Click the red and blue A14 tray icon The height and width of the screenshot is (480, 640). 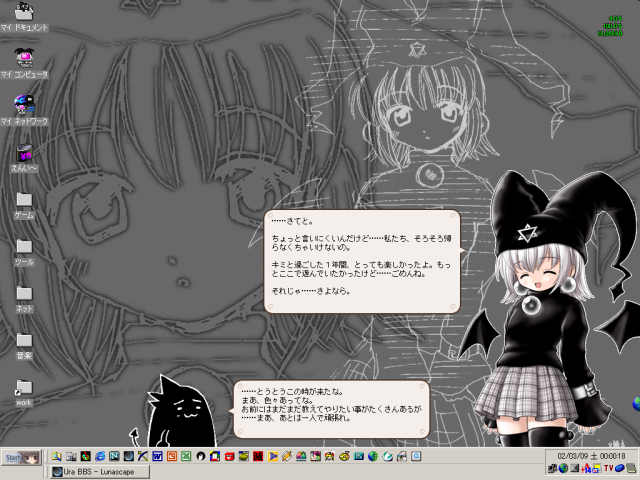click(x=586, y=468)
